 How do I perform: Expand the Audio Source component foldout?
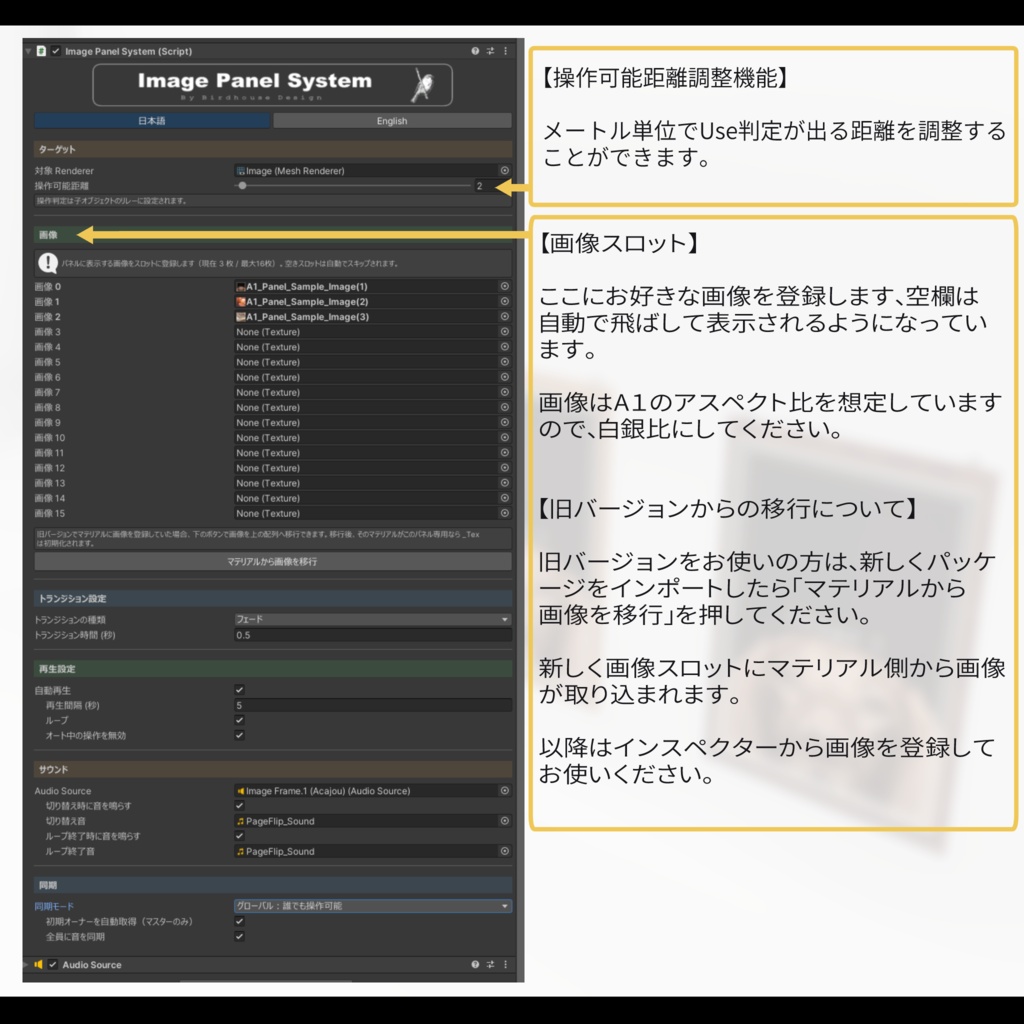tap(27, 965)
